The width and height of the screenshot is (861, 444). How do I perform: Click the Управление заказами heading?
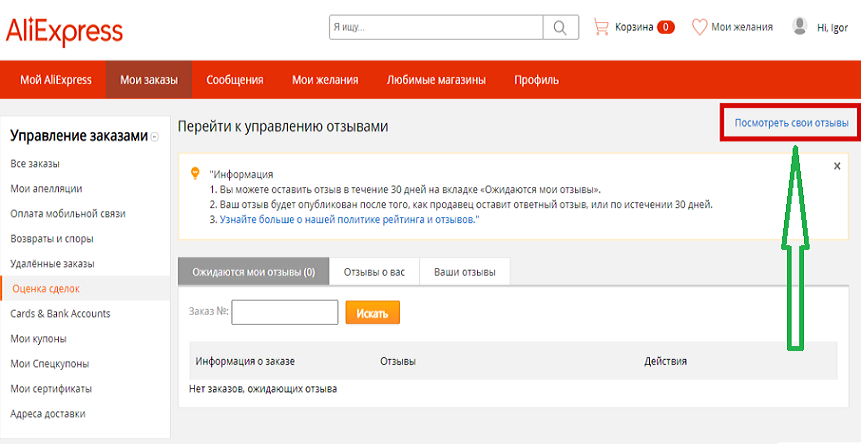click(79, 136)
